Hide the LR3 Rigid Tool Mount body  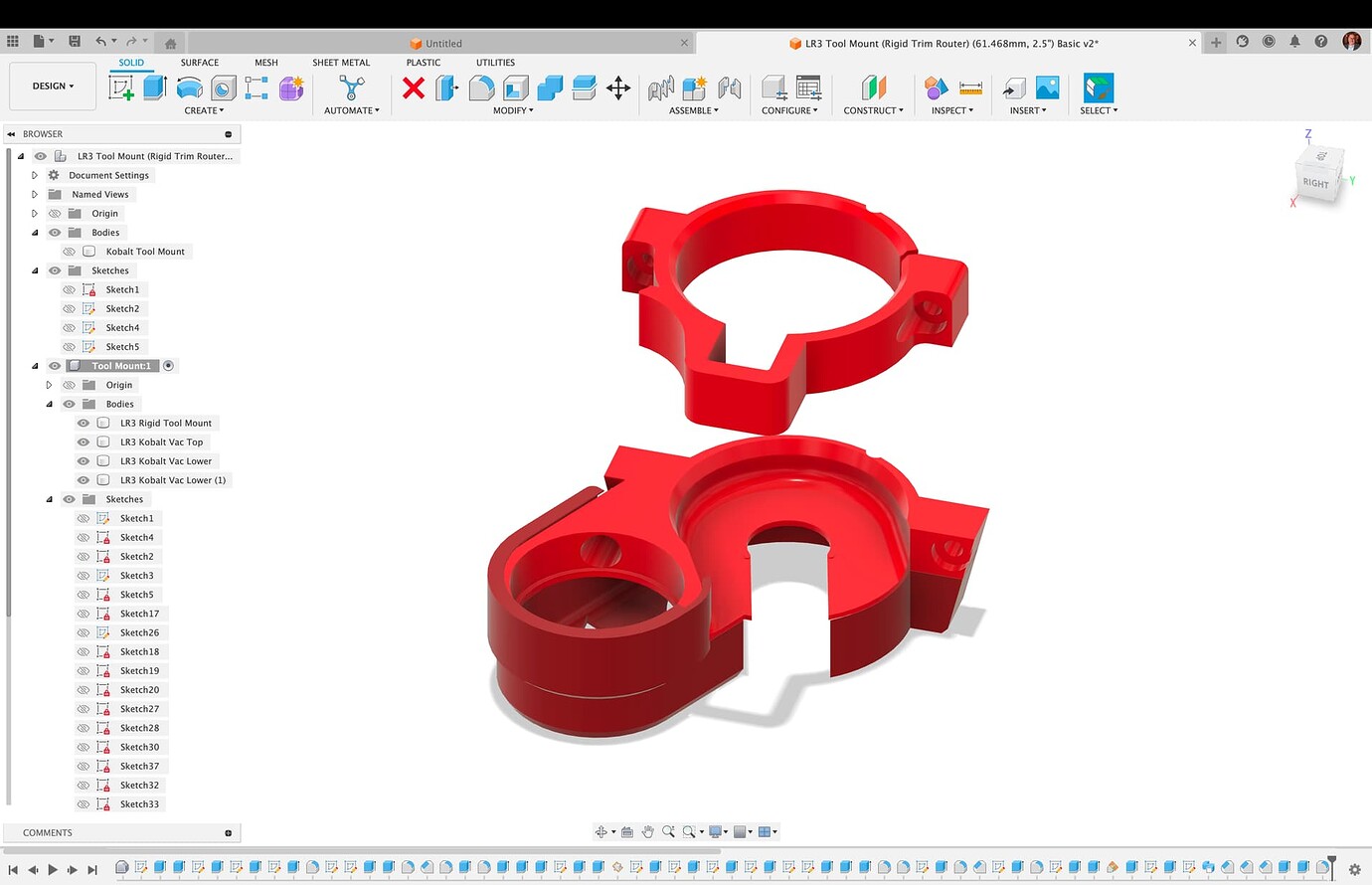83,423
